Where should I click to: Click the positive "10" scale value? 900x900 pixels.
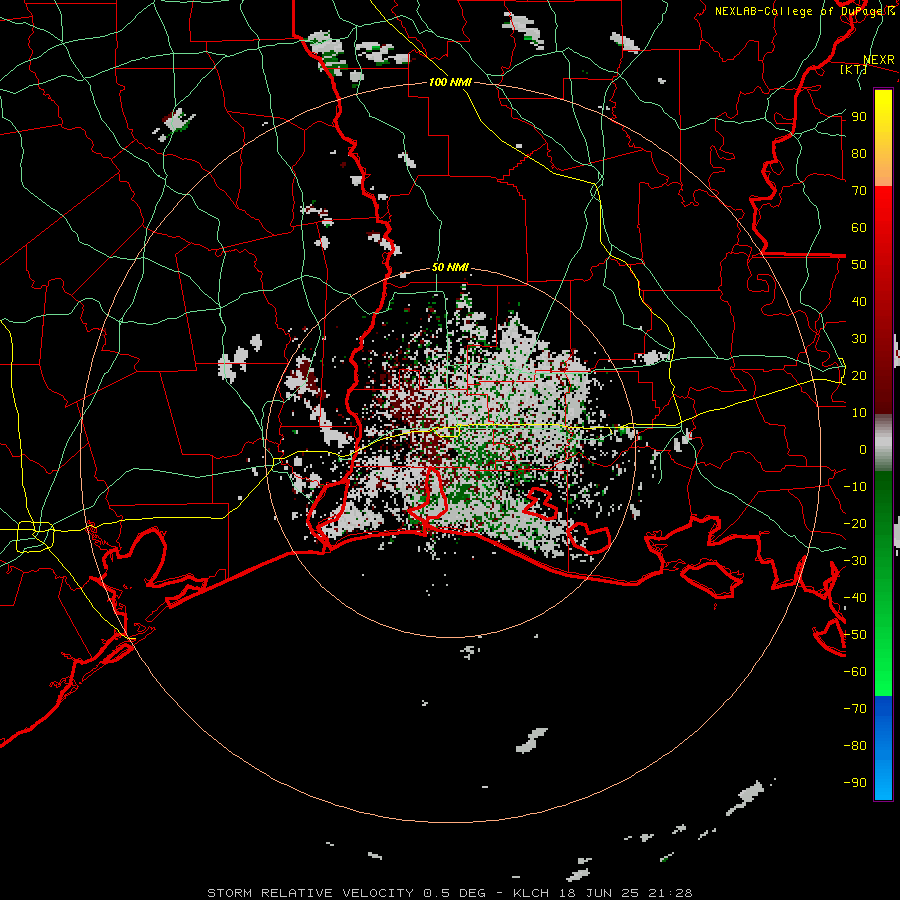[x=859, y=413]
